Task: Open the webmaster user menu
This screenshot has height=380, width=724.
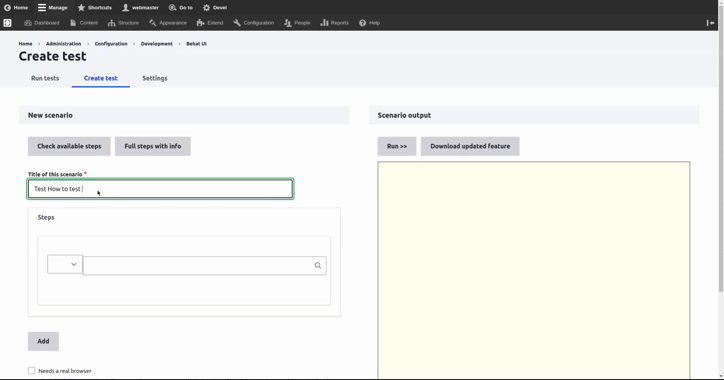Action: click(x=140, y=7)
